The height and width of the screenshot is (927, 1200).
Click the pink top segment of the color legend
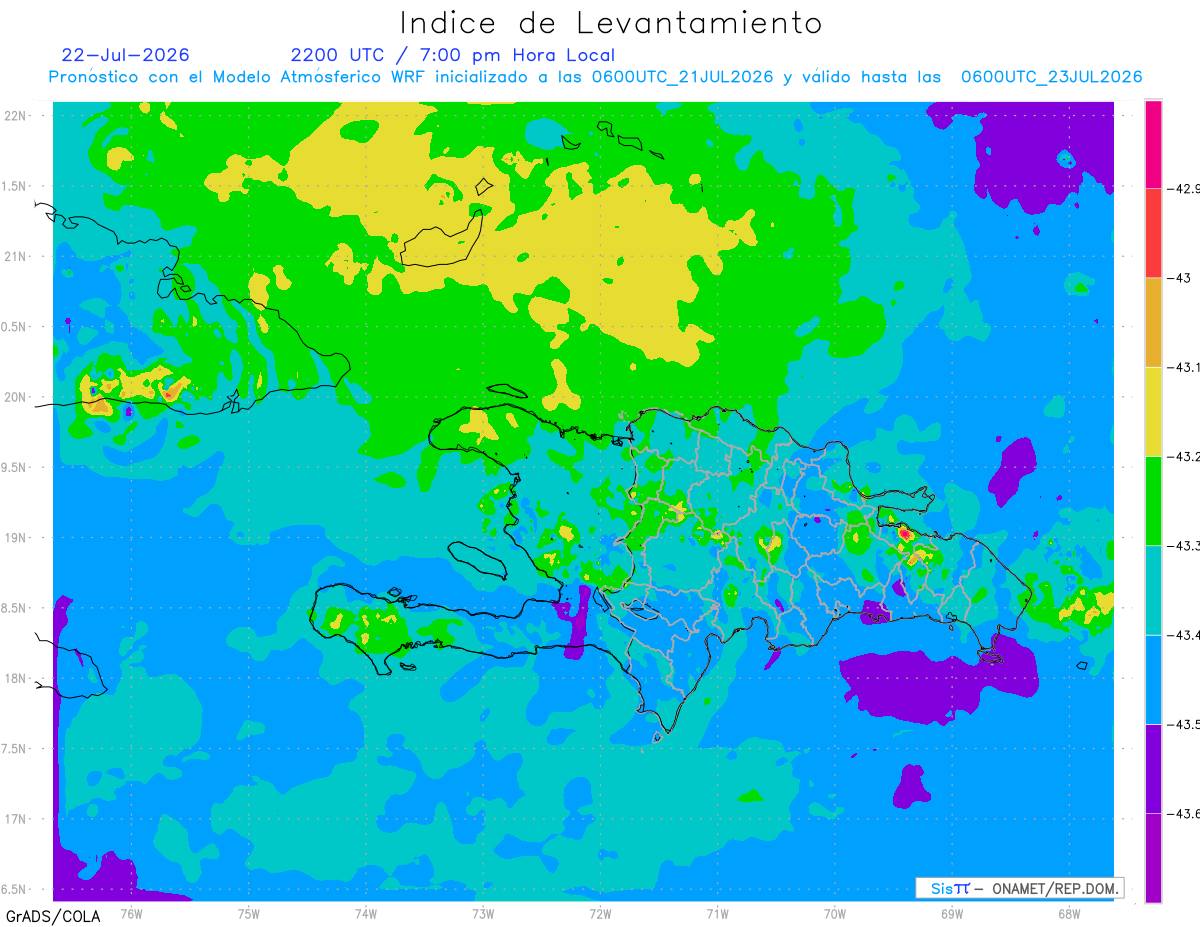click(x=1153, y=144)
